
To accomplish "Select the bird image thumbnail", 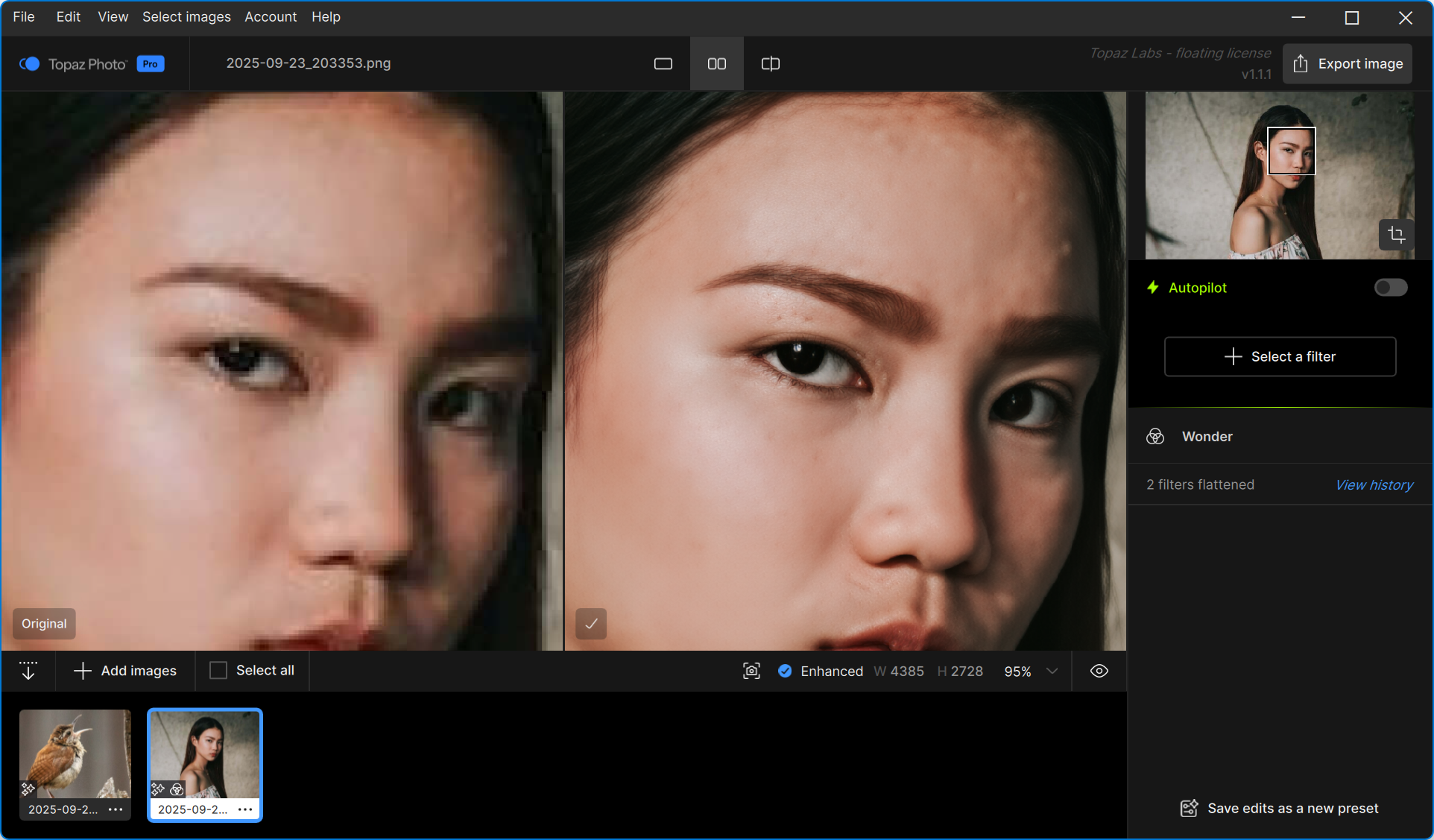I will click(x=75, y=754).
